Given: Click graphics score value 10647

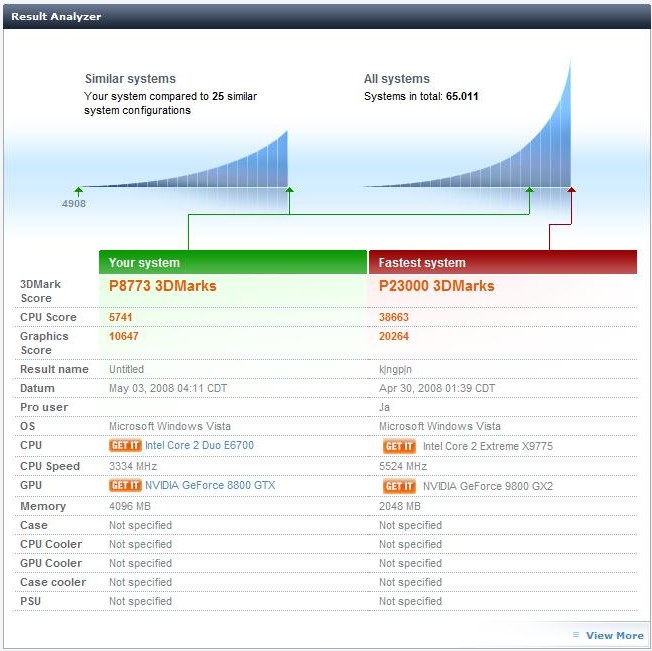Looking at the screenshot, I should pos(123,336).
